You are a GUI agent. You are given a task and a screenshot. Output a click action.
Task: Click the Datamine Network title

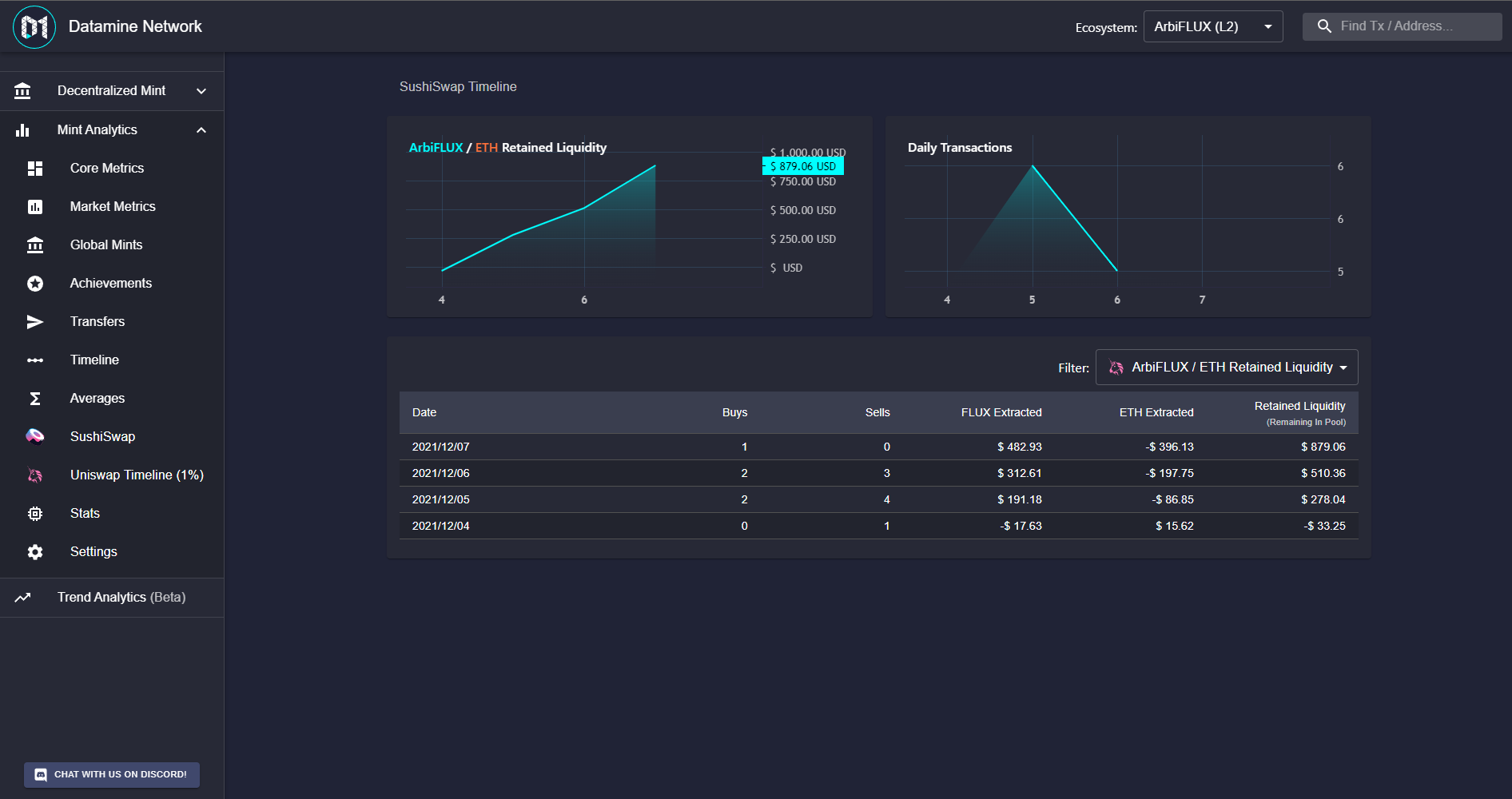[135, 26]
